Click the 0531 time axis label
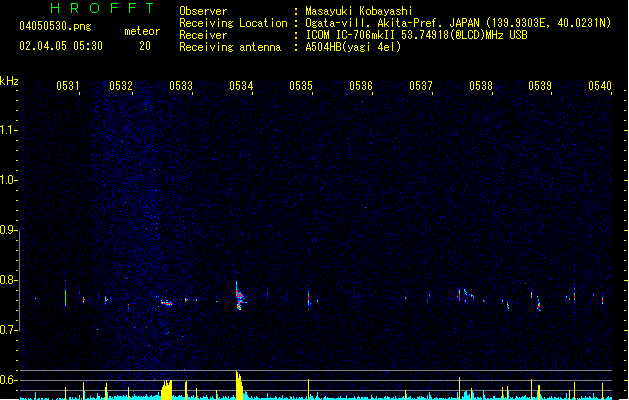Image resolution: width=629 pixels, height=400 pixels. pos(67,86)
